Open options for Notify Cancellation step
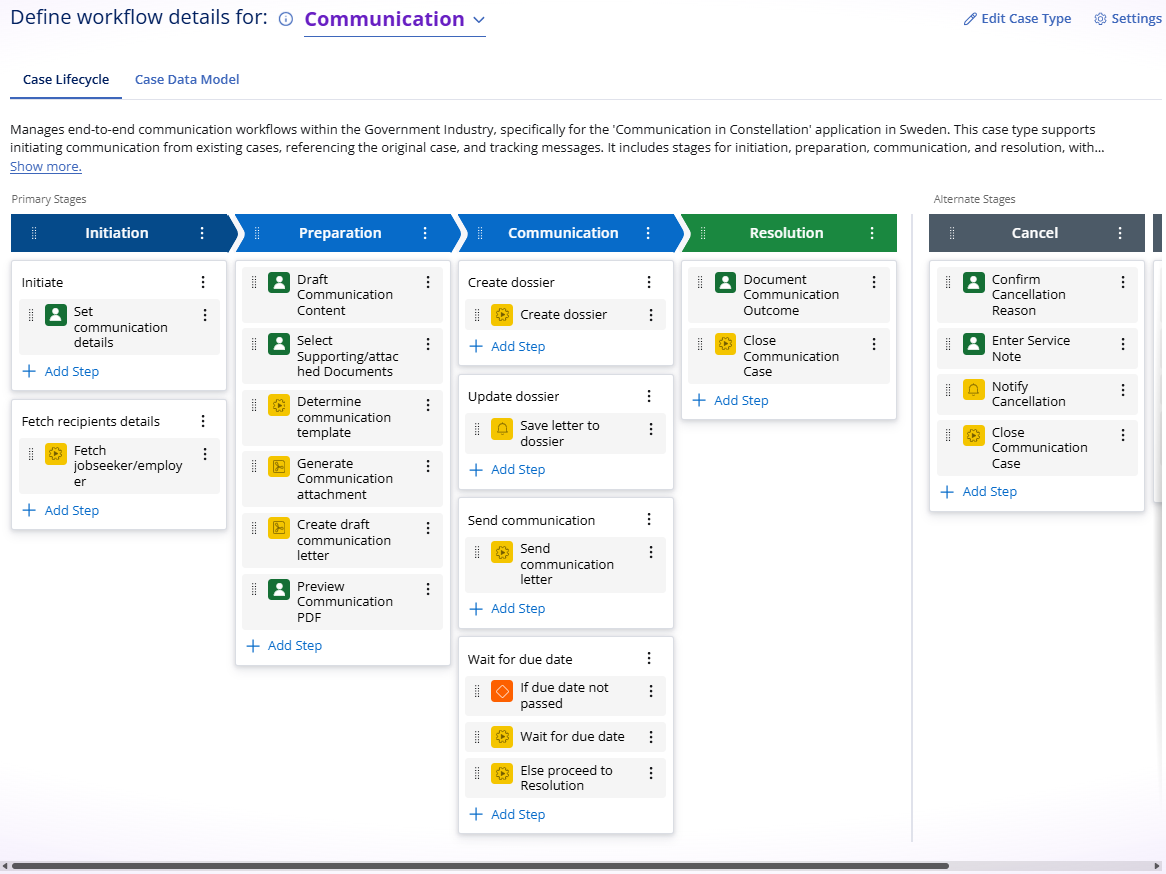1166x874 pixels. 1122,390
